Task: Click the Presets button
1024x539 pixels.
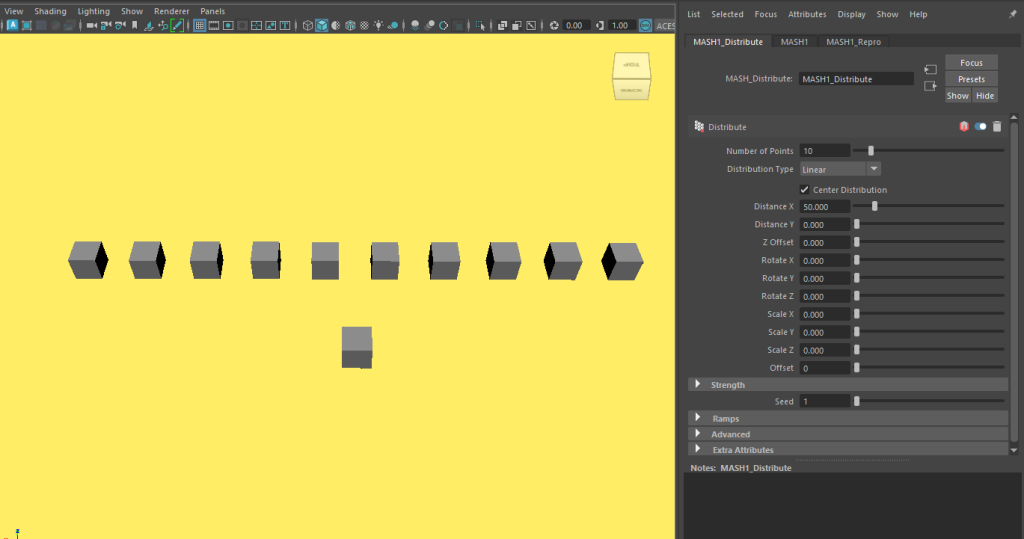Action: point(971,79)
